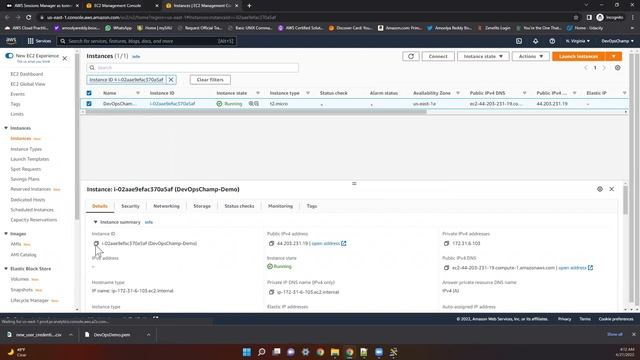
Task: Copy the Public IPv4 DNS name
Action: (x=446, y=268)
